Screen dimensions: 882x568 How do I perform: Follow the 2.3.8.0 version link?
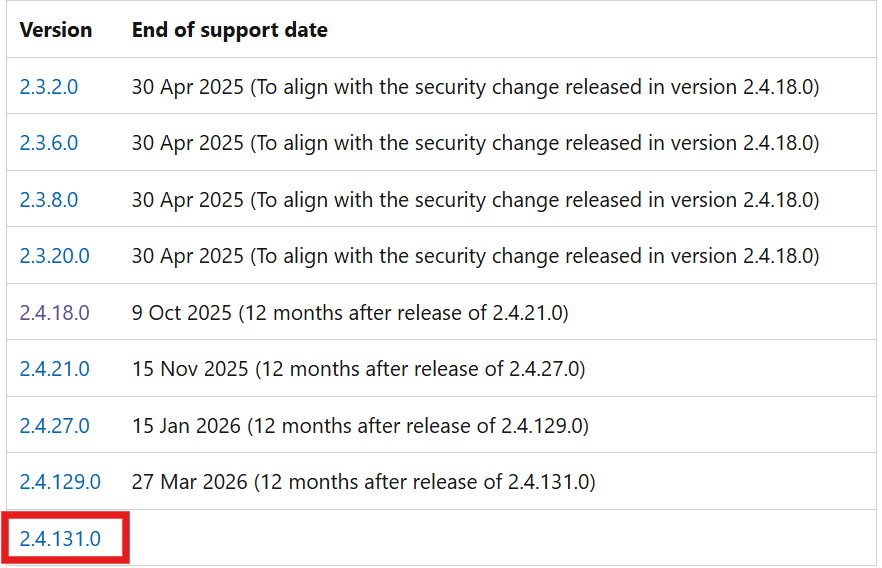pyautogui.click(x=49, y=200)
